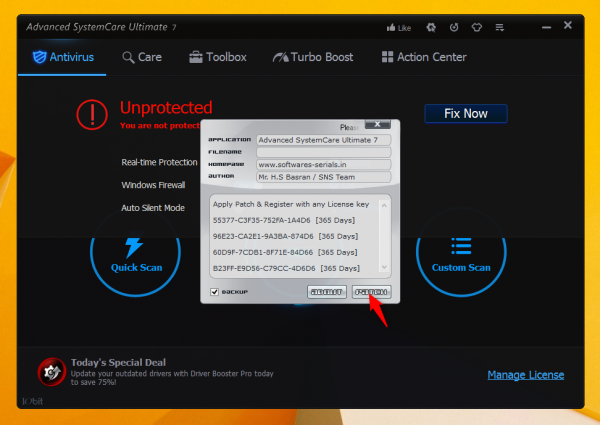Click the IObit logo text

[x=33, y=401]
